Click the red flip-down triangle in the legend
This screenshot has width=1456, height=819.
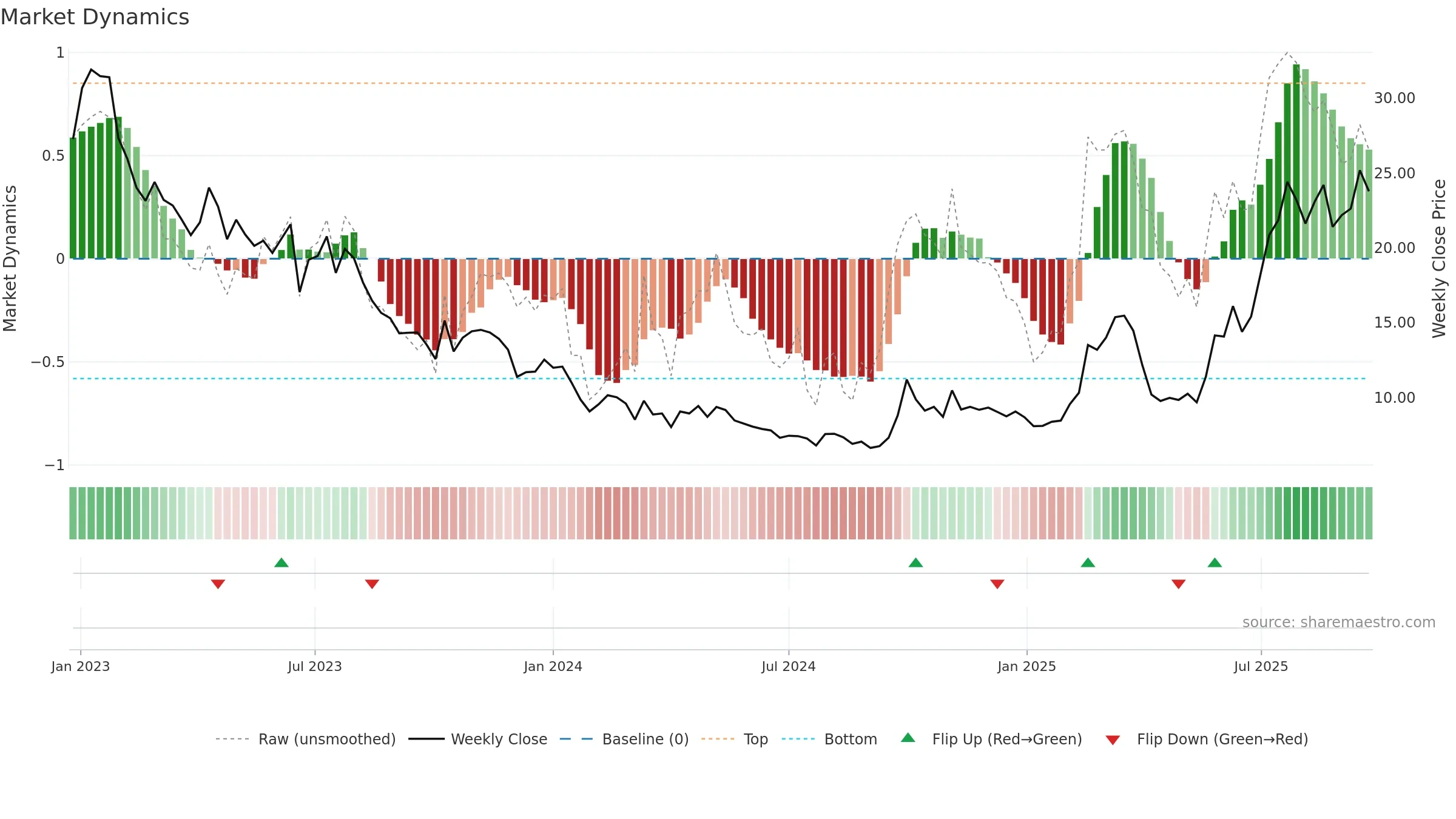click(1113, 740)
